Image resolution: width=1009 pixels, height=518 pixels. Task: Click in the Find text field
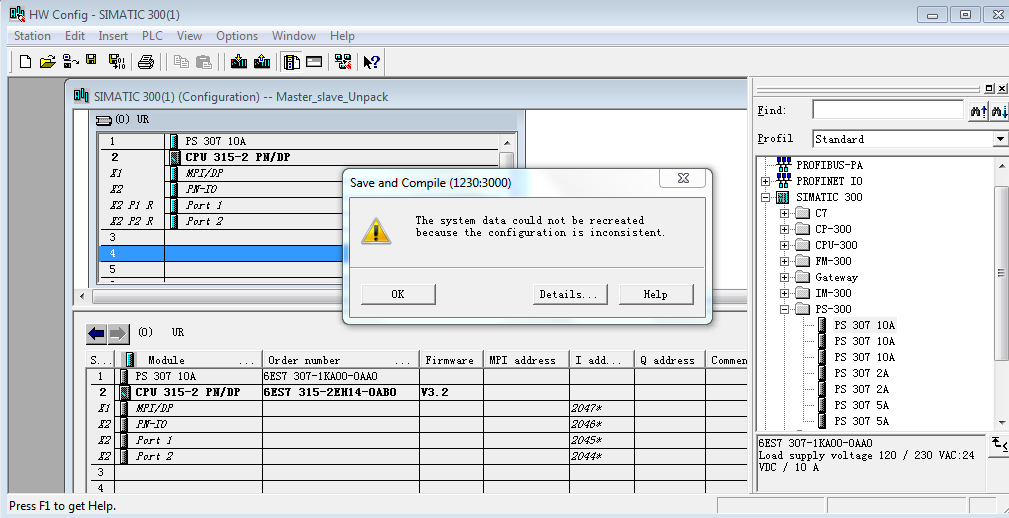click(886, 110)
